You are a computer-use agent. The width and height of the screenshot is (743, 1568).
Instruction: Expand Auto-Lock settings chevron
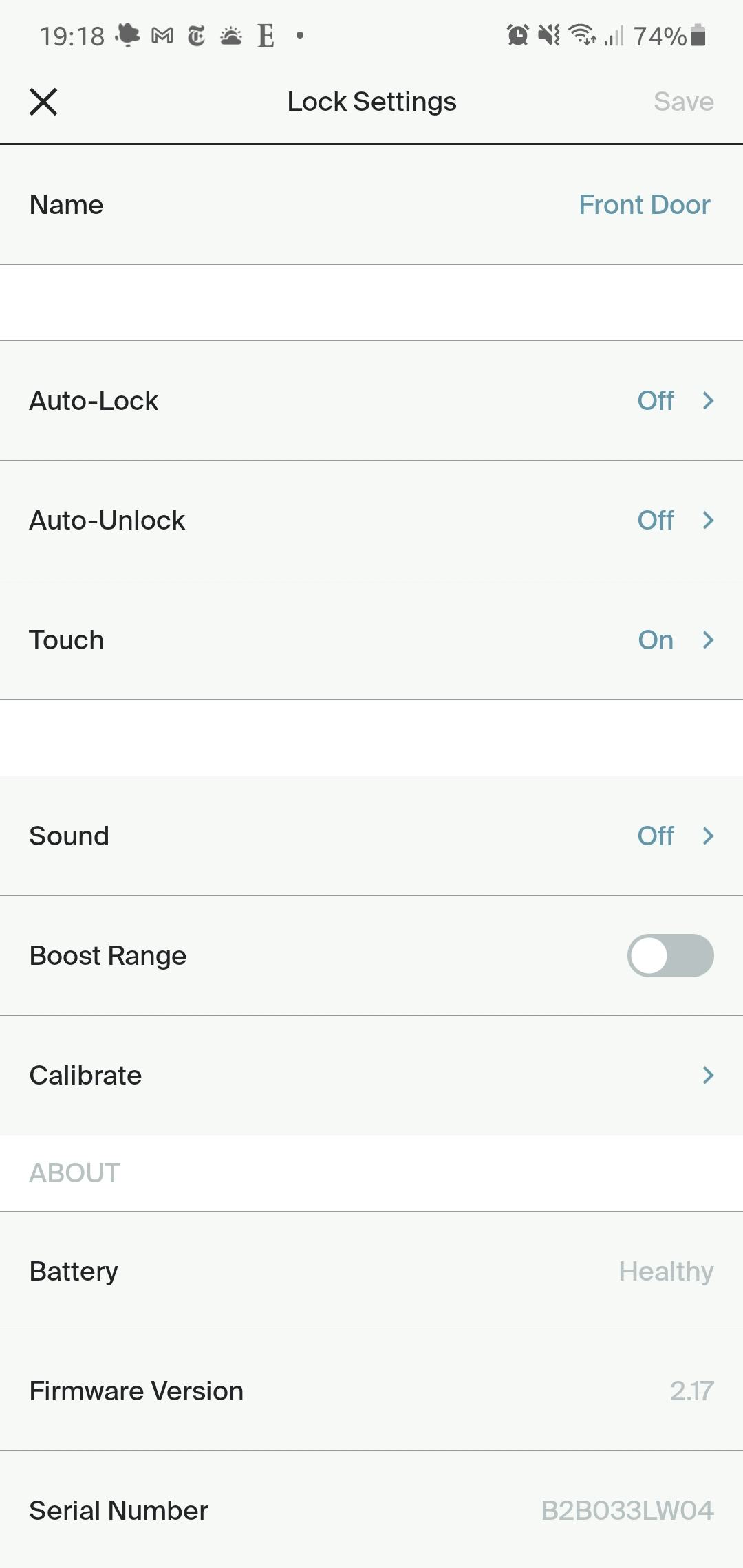click(x=708, y=401)
